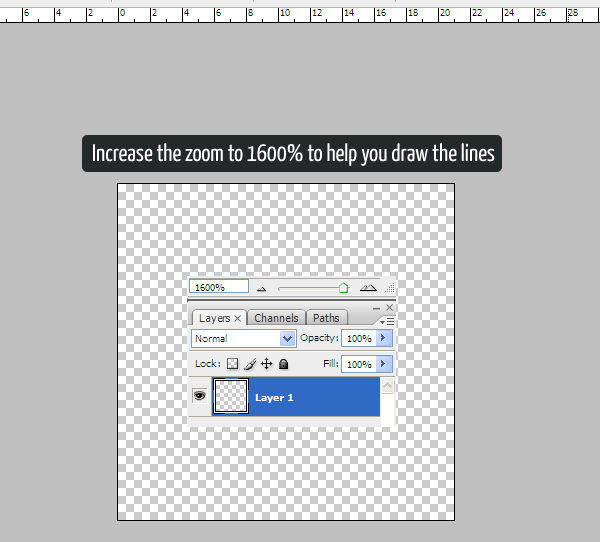
Task: Minimize the Layers panel
Action: click(x=377, y=308)
